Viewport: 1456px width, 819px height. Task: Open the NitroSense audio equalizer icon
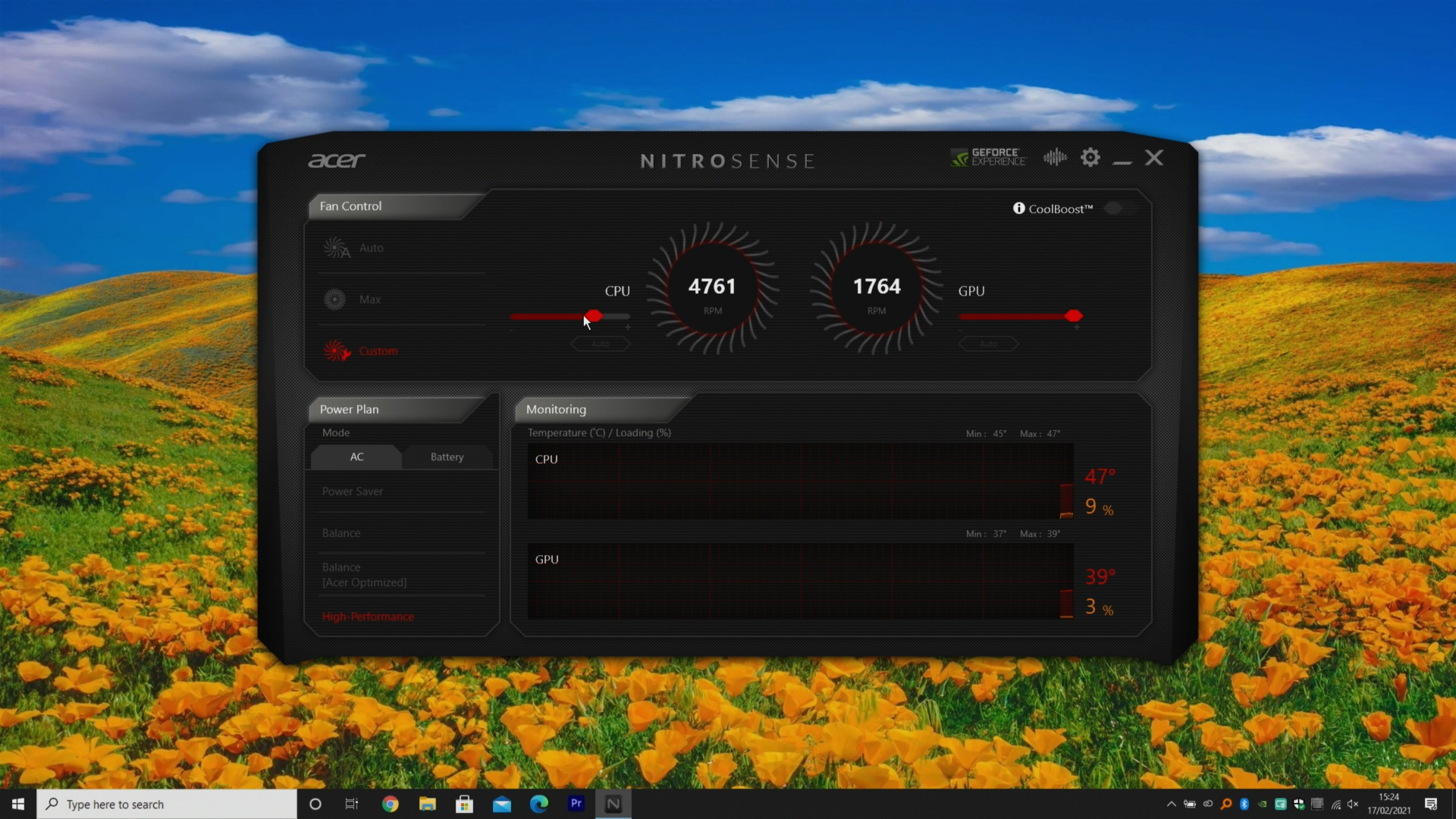point(1054,157)
